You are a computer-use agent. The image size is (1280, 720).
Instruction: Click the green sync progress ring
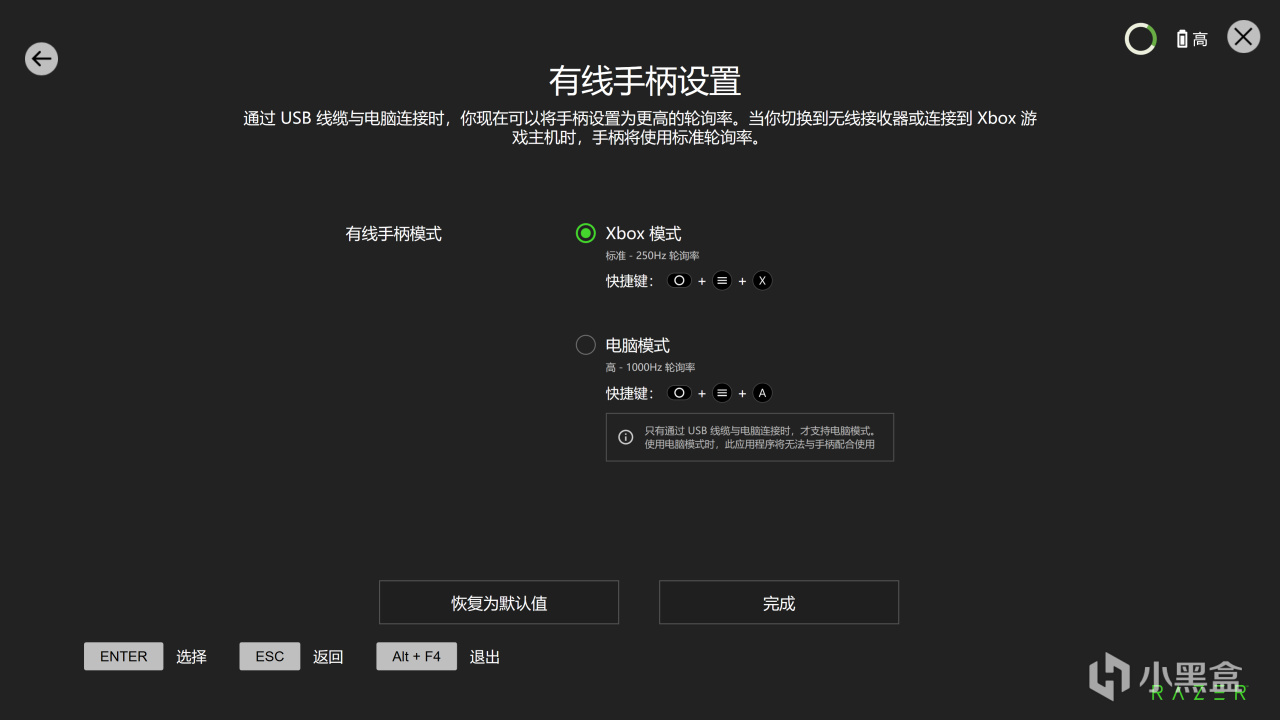[1140, 39]
